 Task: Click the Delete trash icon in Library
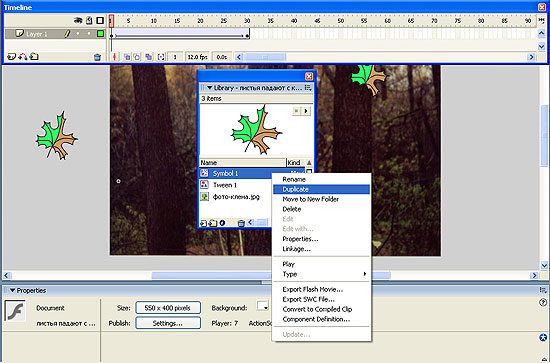(241, 223)
